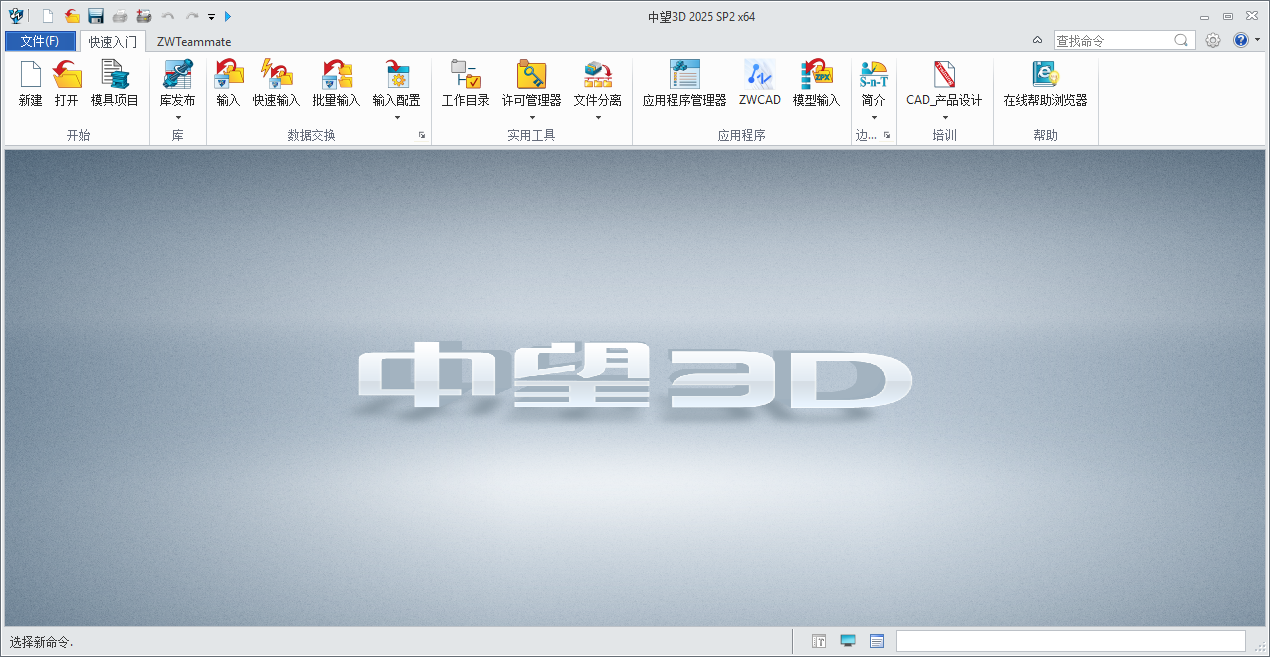The image size is (1270, 657).
Task: Open the 文件(F) file menu
Action: (x=40, y=41)
